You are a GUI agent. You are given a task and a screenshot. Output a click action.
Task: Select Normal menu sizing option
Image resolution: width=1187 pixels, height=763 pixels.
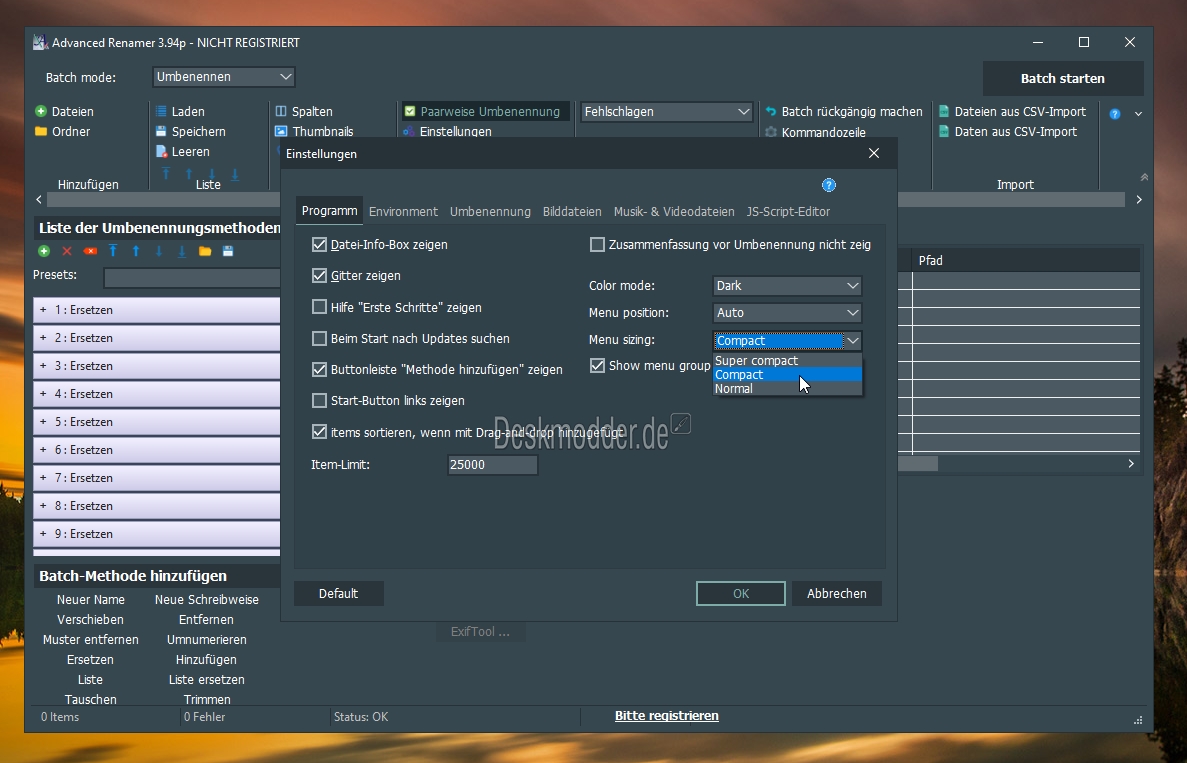[x=787, y=388]
